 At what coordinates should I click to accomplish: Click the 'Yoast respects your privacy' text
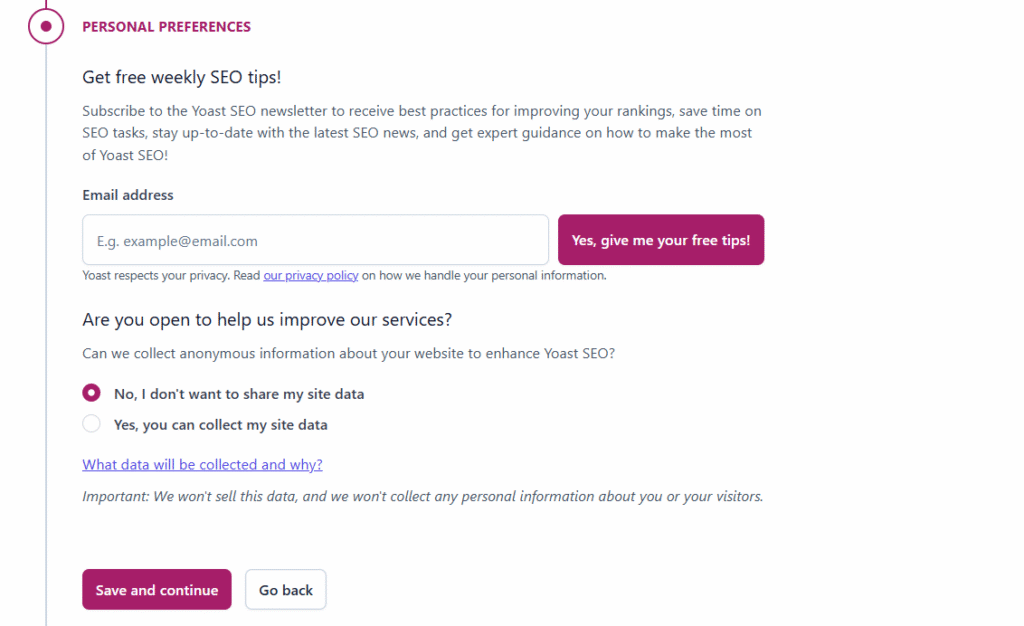pyautogui.click(x=170, y=275)
